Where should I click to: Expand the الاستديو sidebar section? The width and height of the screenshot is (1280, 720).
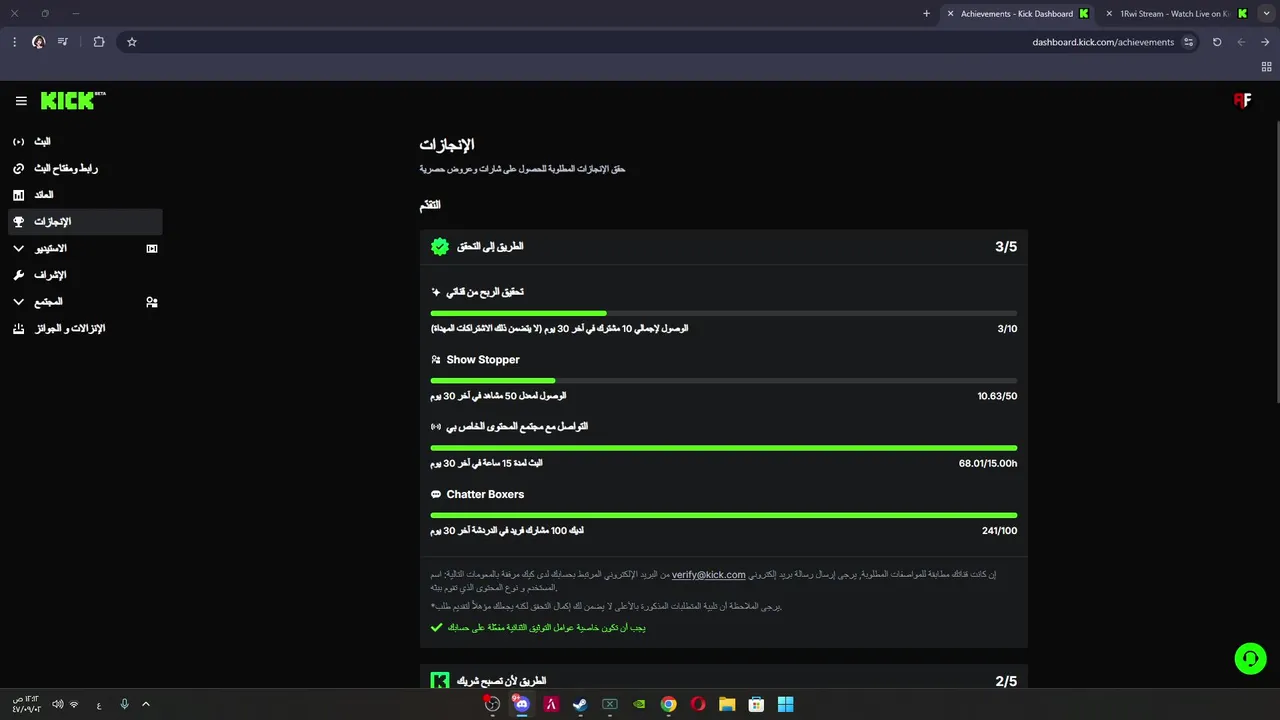click(x=18, y=248)
